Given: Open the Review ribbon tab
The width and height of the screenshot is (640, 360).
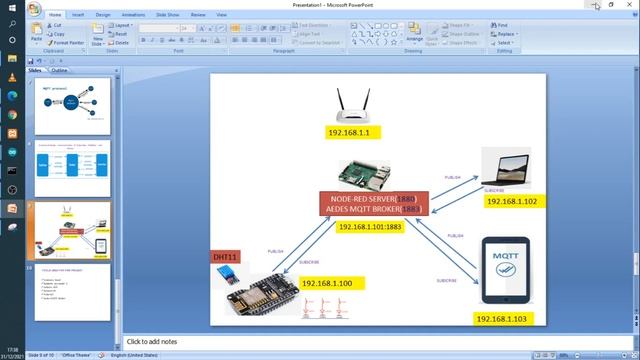Looking at the screenshot, I should pos(198,15).
